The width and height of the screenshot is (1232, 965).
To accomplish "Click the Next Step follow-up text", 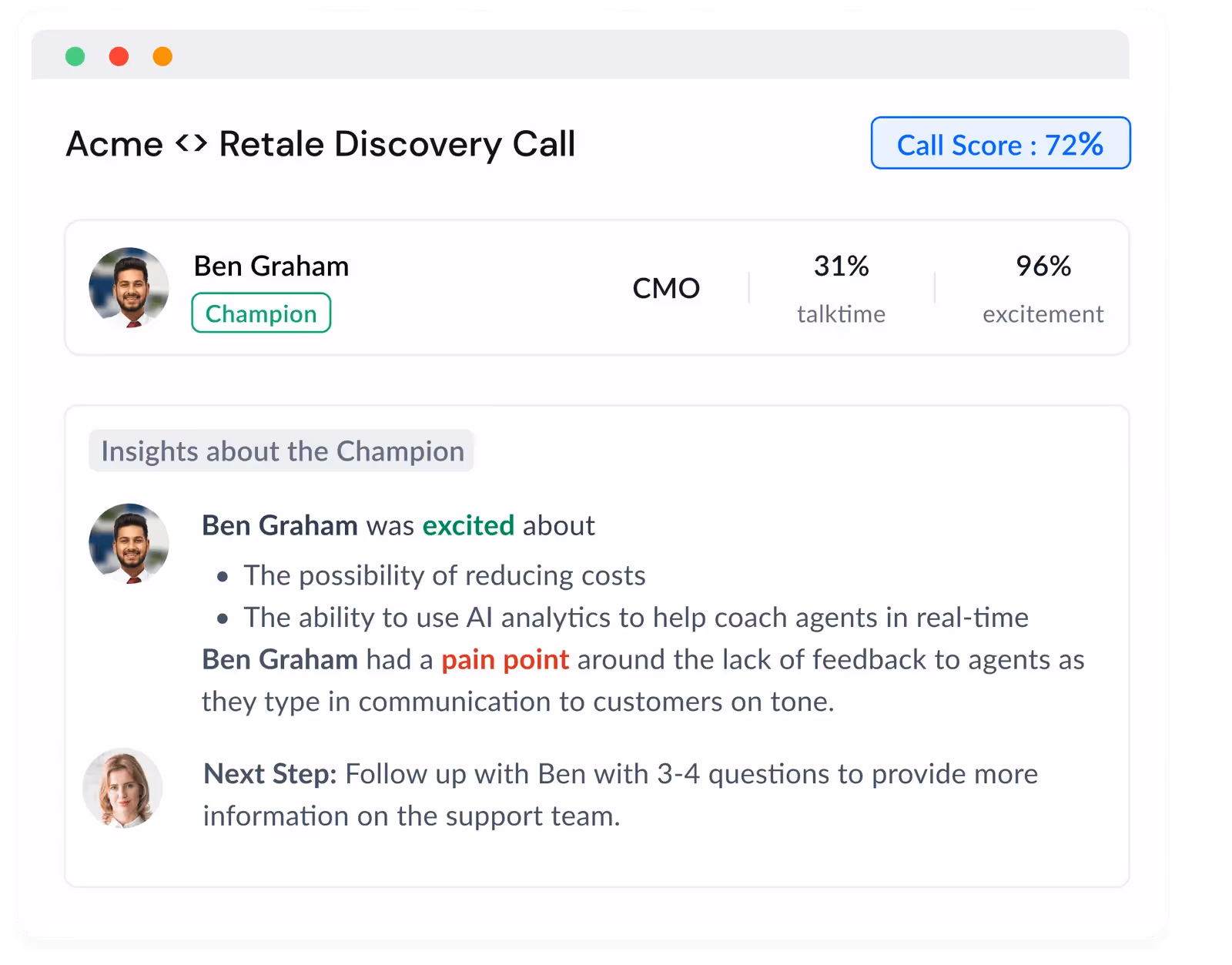I will [x=621, y=795].
